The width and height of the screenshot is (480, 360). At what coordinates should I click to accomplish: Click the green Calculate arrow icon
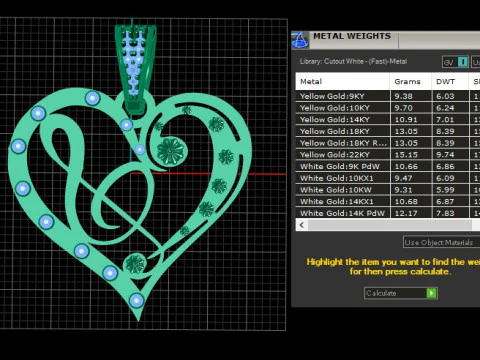tap(432, 293)
